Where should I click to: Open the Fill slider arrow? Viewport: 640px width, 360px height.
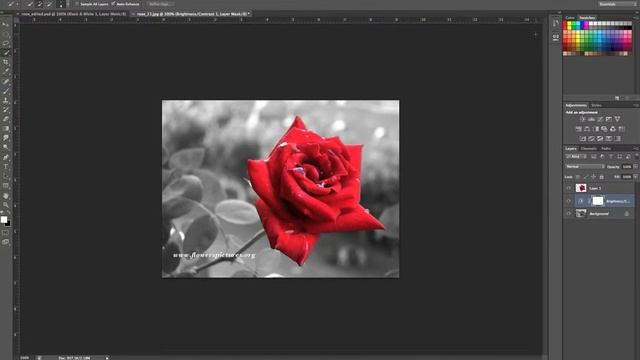pyautogui.click(x=636, y=177)
